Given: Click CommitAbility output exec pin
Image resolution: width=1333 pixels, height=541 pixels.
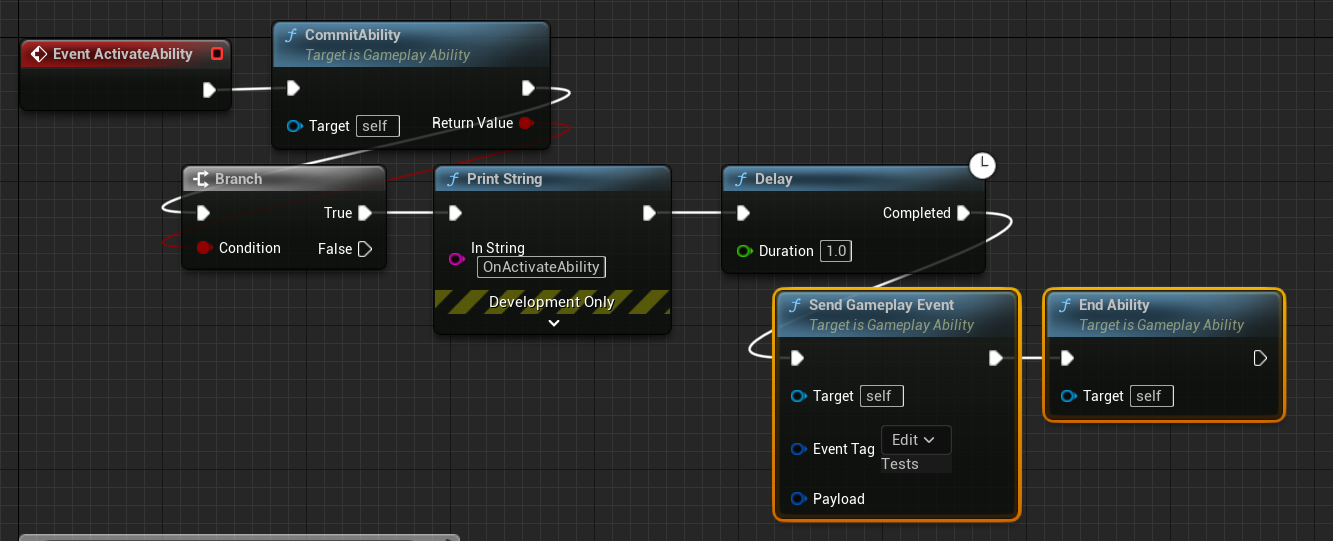Looking at the screenshot, I should [x=528, y=88].
